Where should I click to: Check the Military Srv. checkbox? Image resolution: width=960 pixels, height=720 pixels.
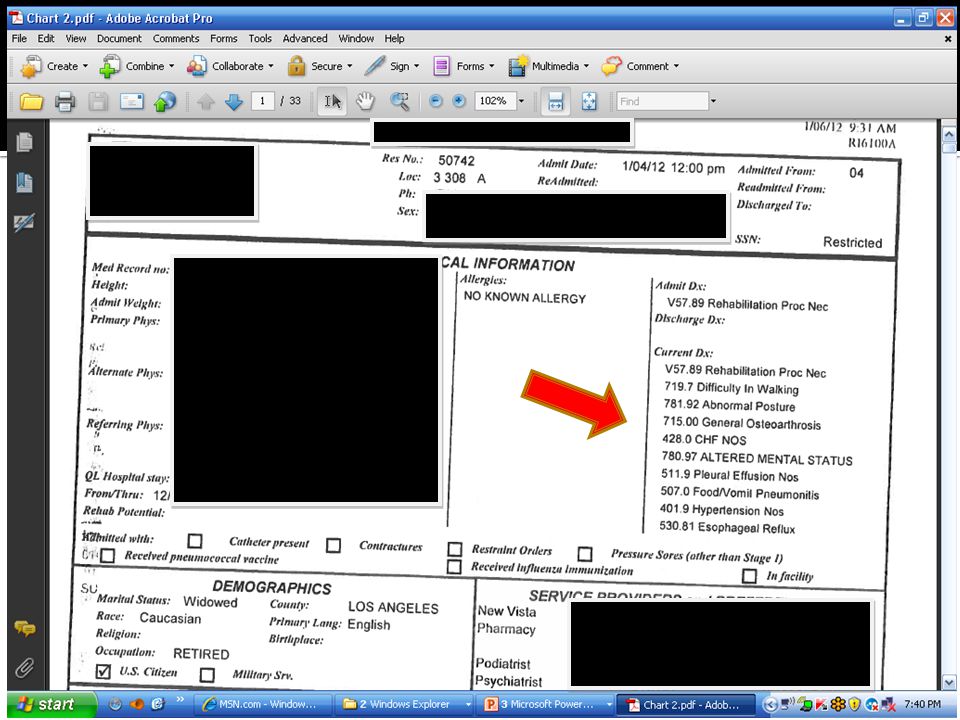tap(208, 675)
